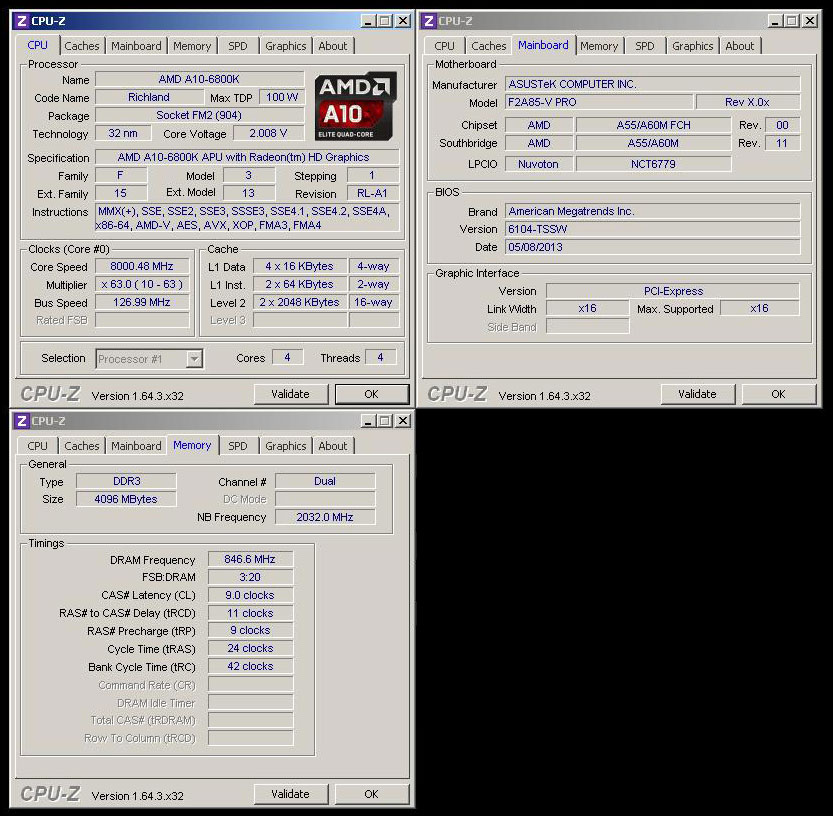Click OK in the Memory window

tap(372, 794)
